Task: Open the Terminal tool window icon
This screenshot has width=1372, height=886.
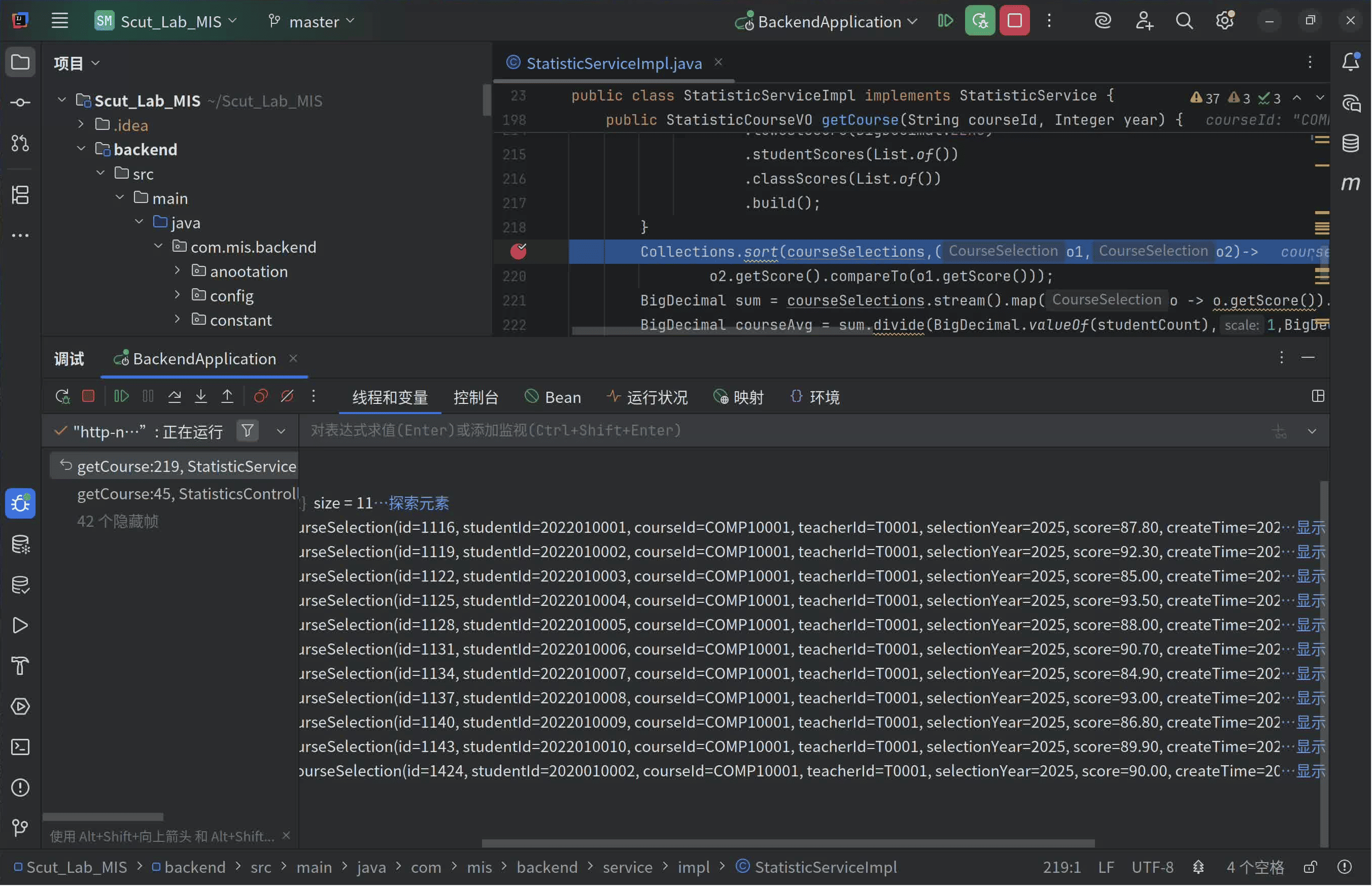Action: click(x=20, y=747)
